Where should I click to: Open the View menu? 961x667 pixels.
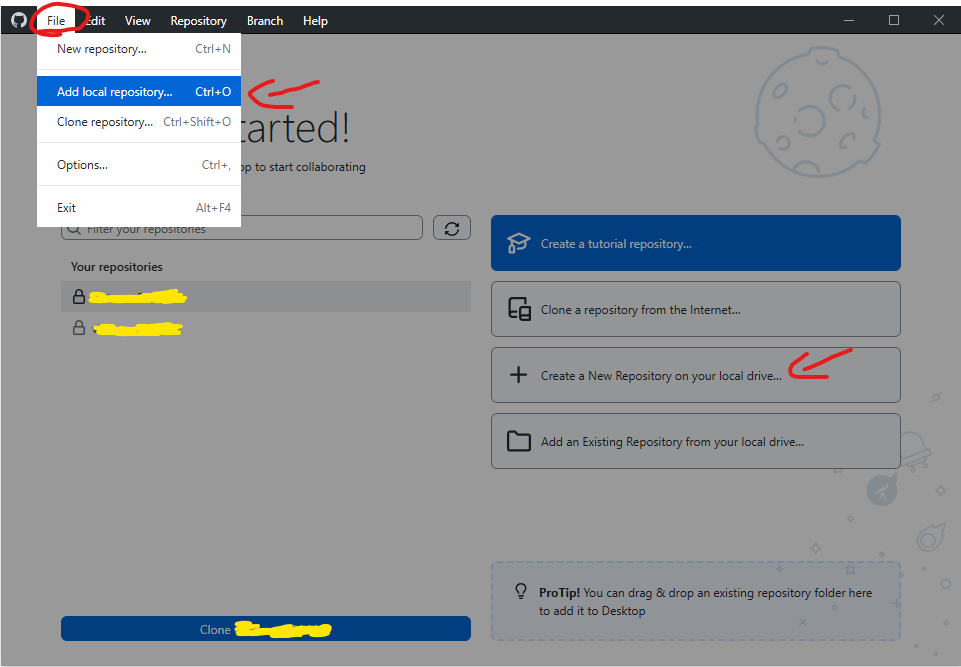(x=137, y=21)
